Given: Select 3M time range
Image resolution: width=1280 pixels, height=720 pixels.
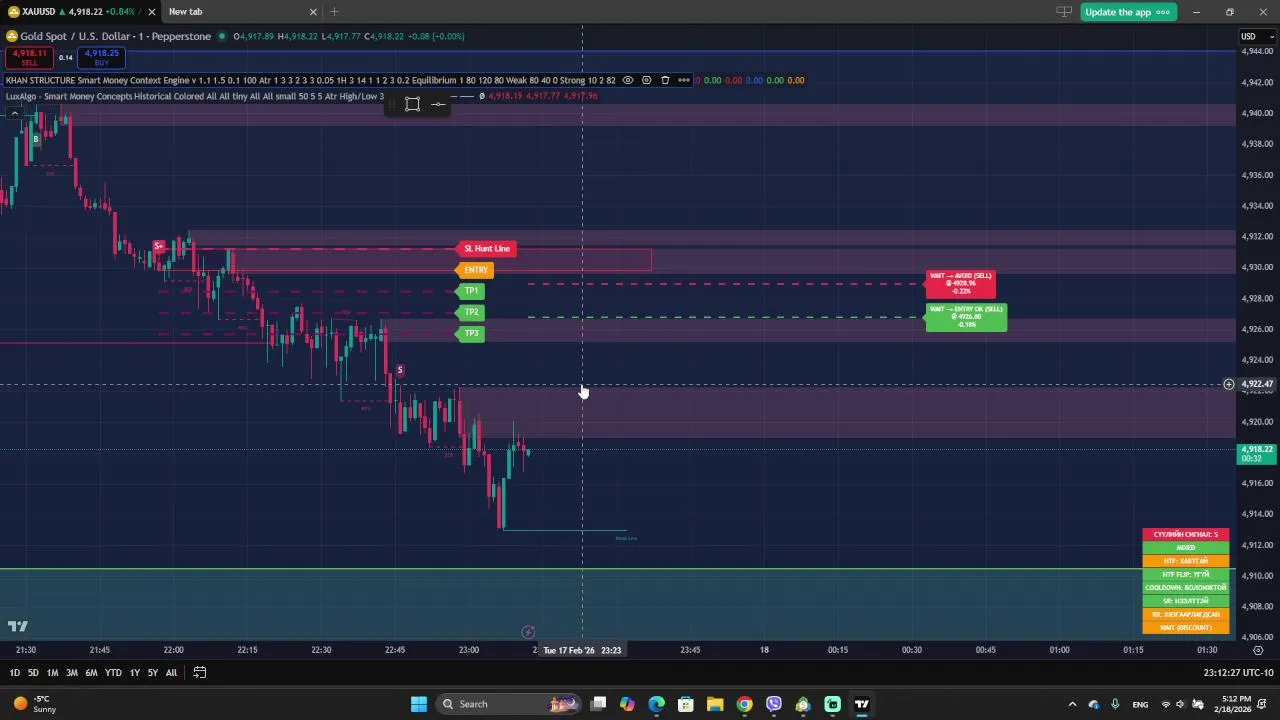Looking at the screenshot, I should (72, 673).
